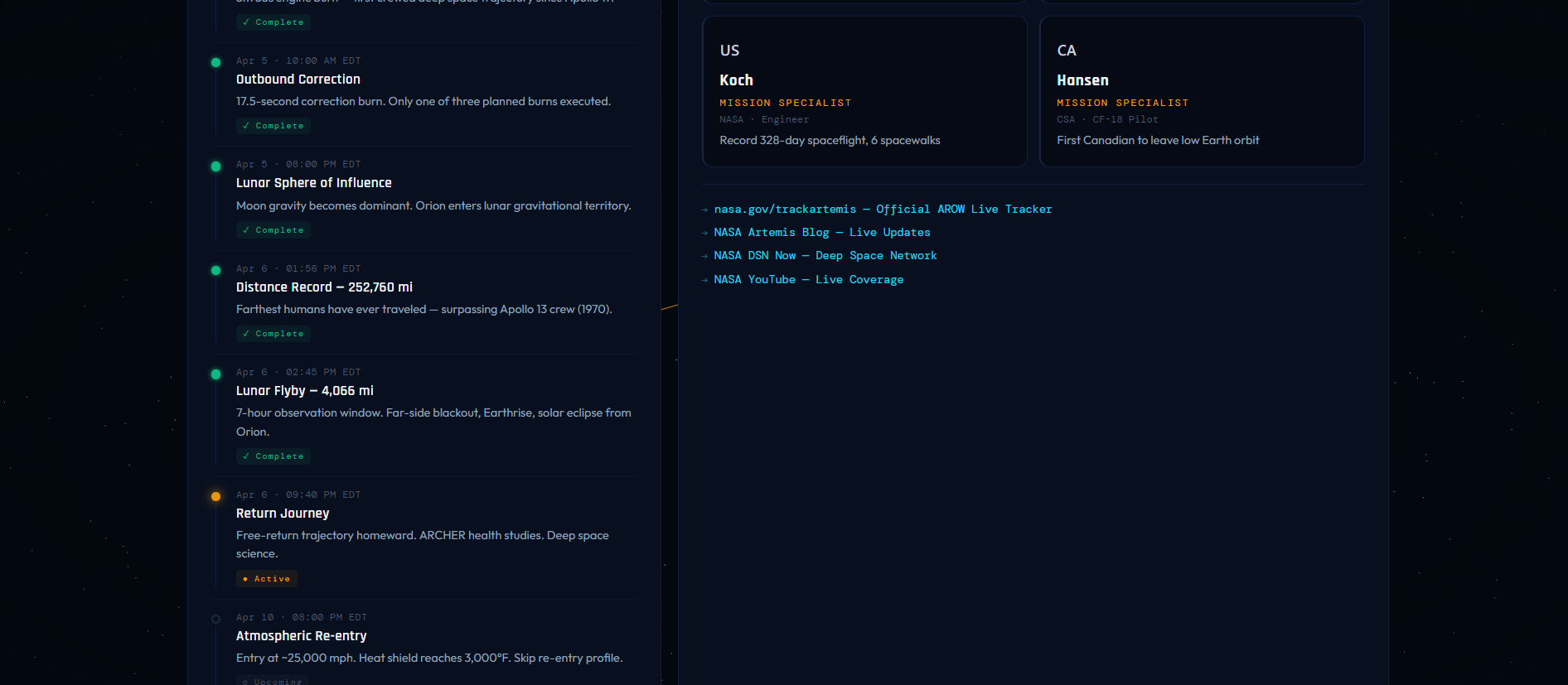Click the Moon gravity becomes dominant description
This screenshot has height=685, width=1568.
(433, 206)
